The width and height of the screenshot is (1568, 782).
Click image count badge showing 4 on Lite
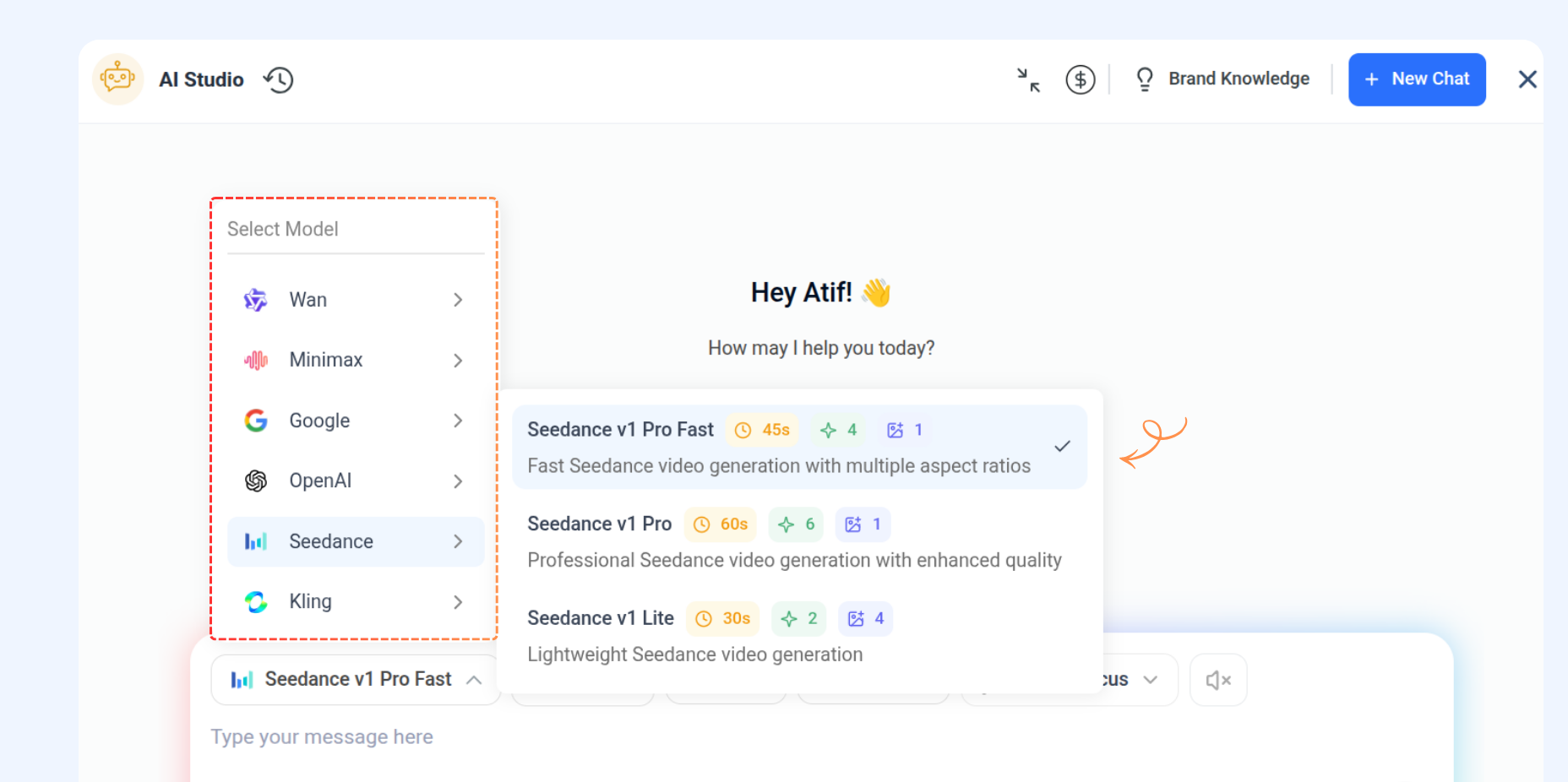[x=865, y=619]
